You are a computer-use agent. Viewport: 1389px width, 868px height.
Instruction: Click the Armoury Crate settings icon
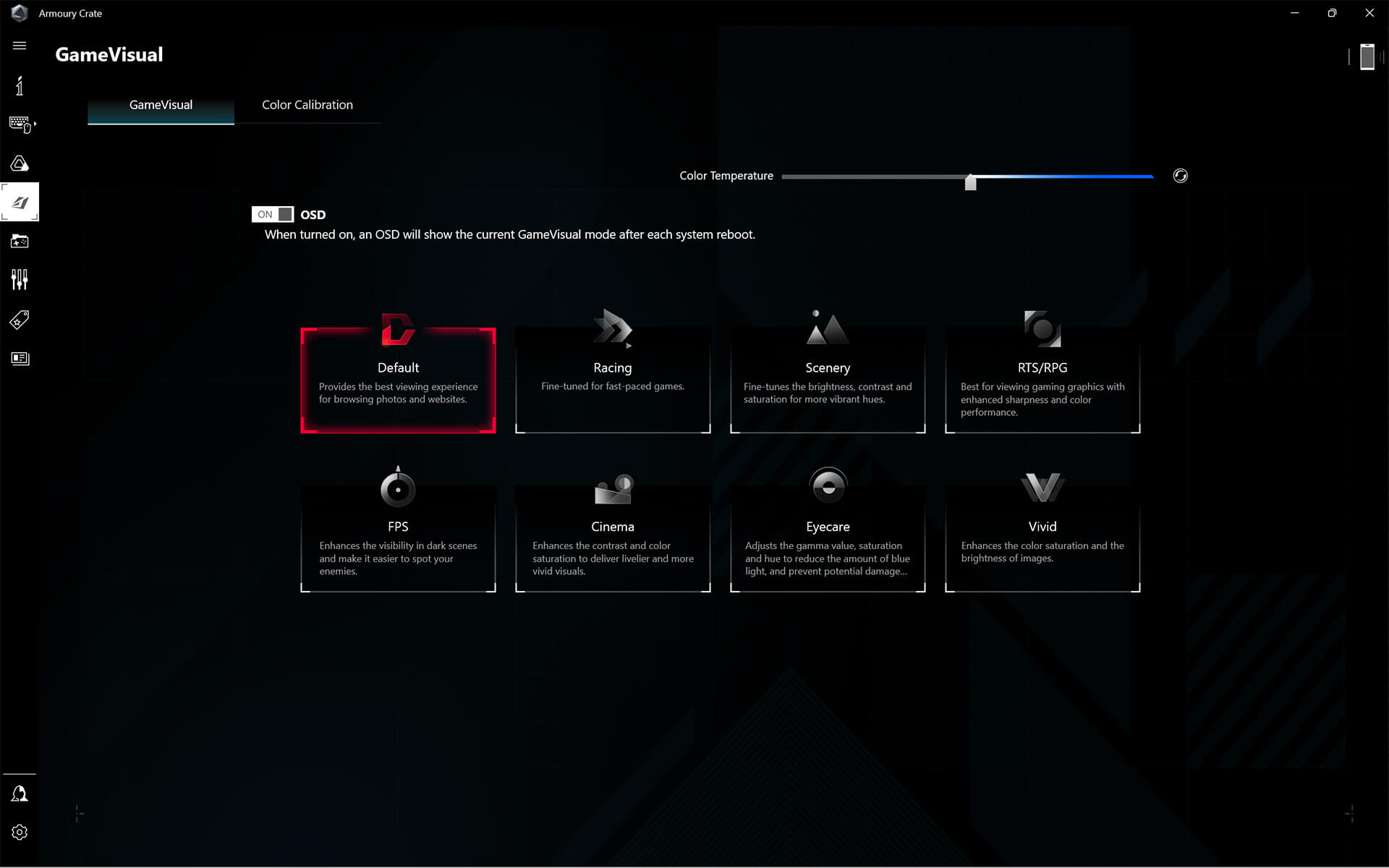coord(19,832)
